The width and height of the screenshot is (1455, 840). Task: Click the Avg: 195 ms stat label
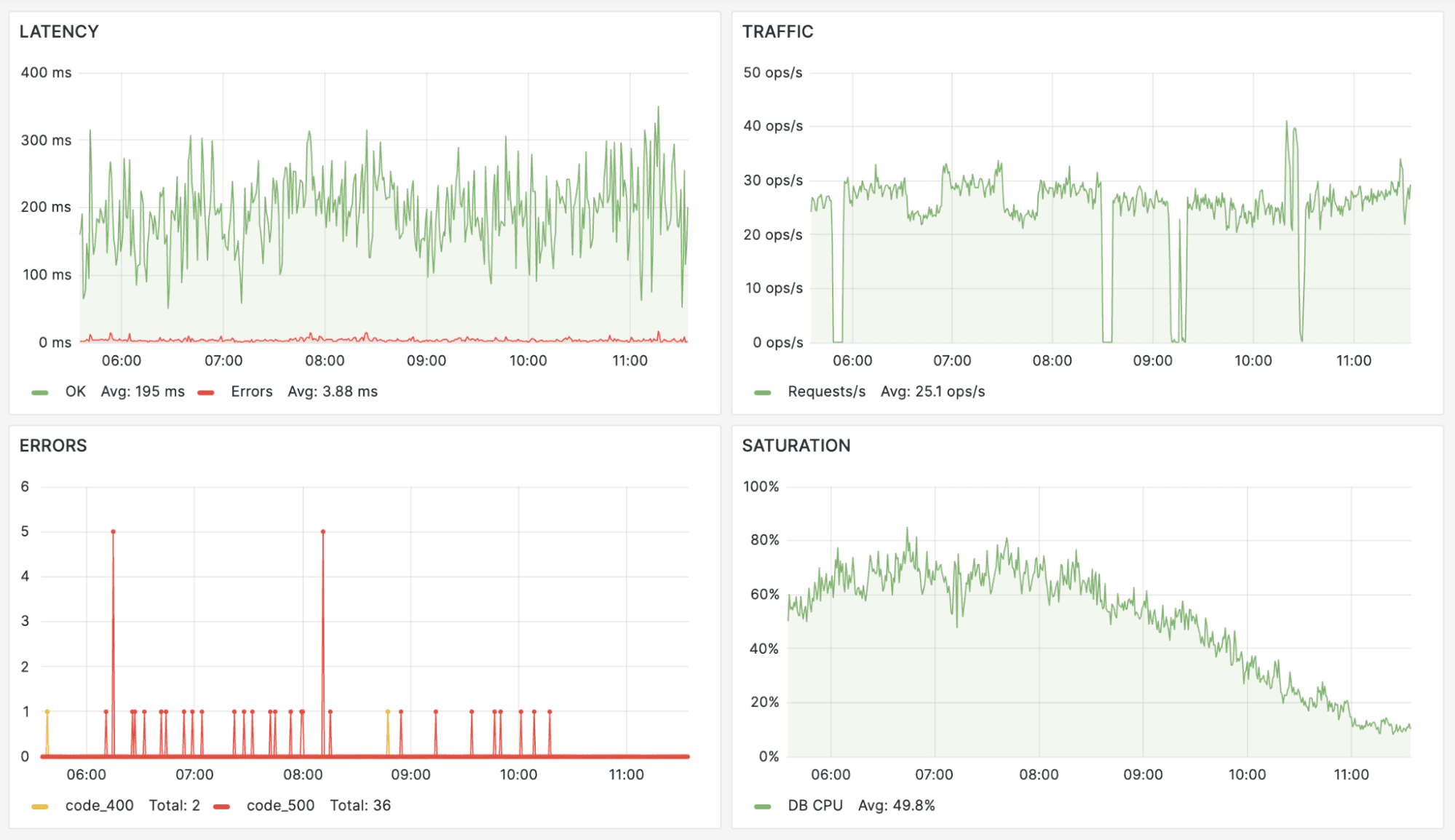(143, 391)
